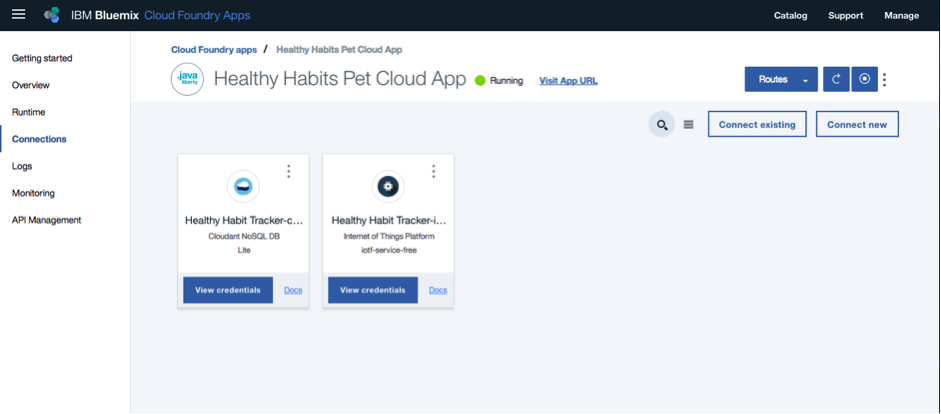
Task: Click the Cloudant NoSQL DB service icon
Action: tap(243, 187)
